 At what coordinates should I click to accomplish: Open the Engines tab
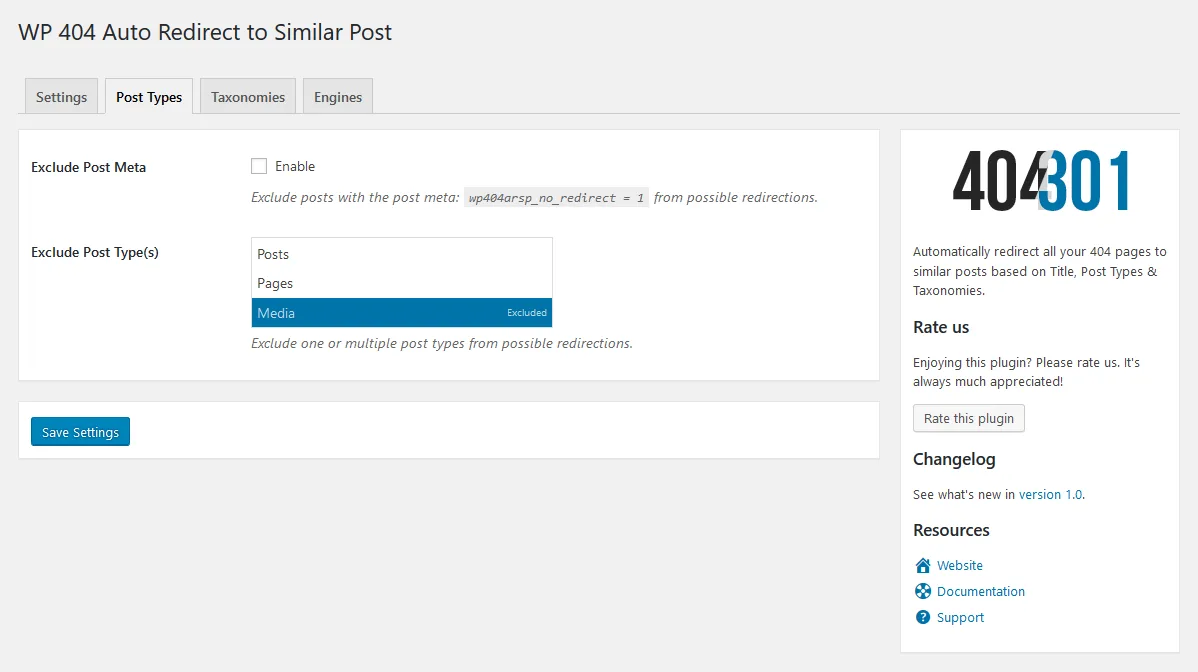coord(338,96)
